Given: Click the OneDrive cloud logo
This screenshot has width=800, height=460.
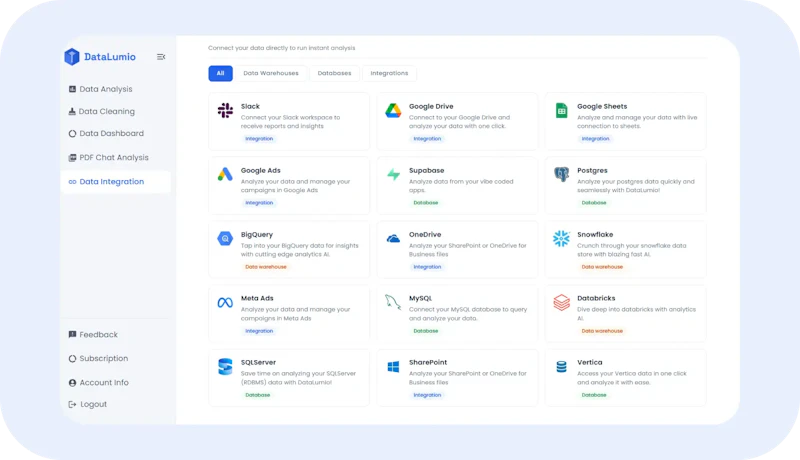Looking at the screenshot, I should [393, 238].
